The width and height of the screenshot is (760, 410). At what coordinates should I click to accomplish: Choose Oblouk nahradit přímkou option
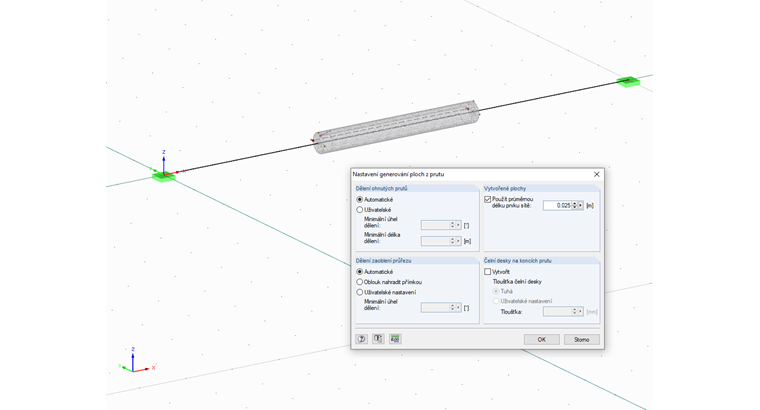360,282
